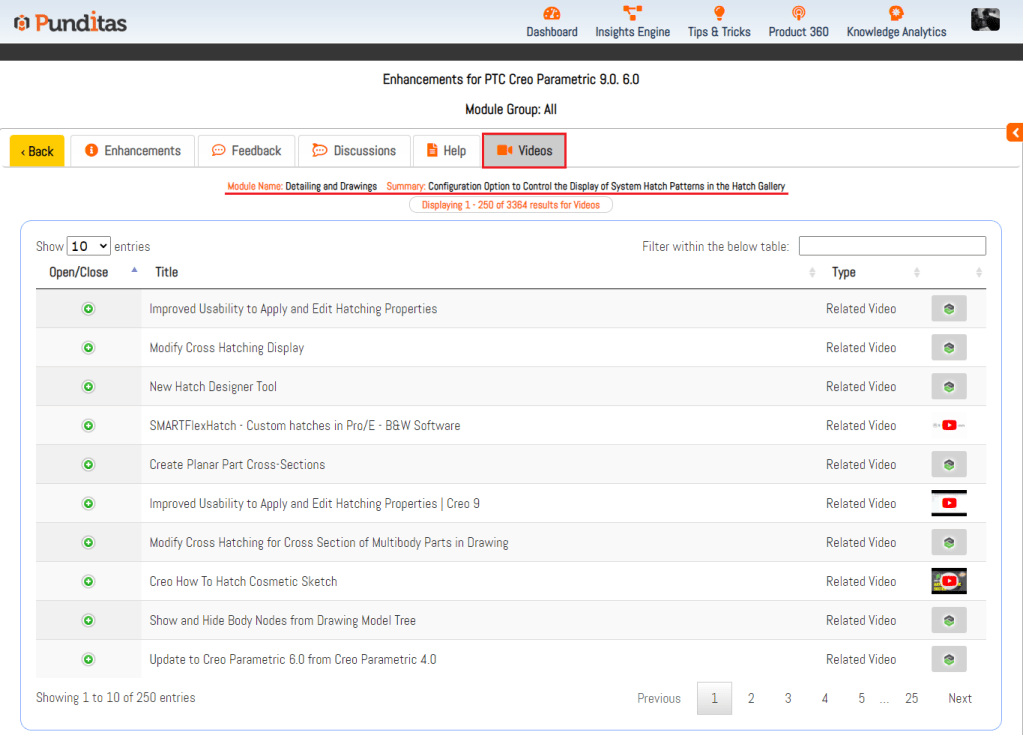
Task: Open the Dashboard icon in top navigation
Action: coord(552,14)
